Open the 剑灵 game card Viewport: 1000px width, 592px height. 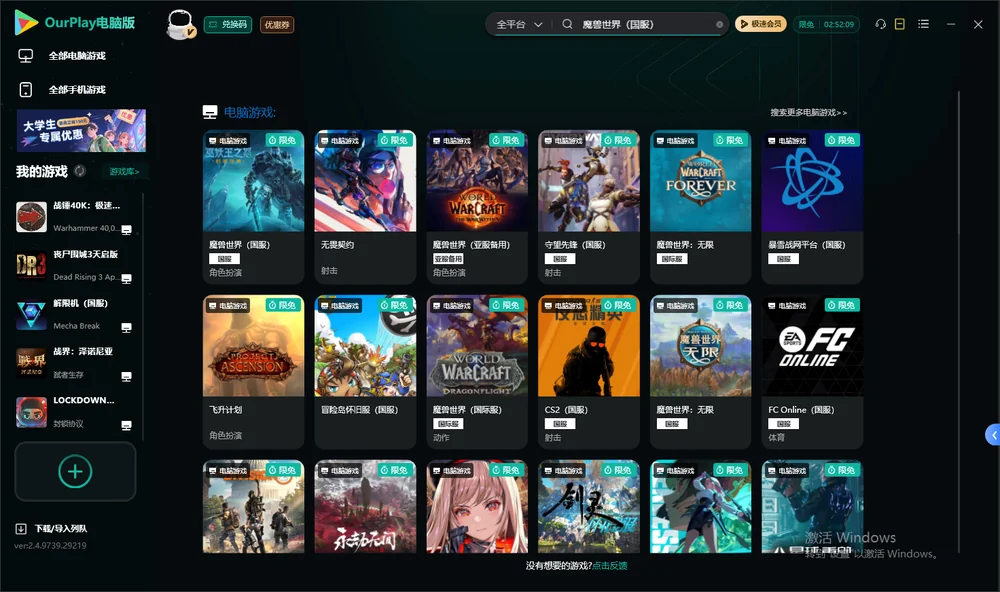click(x=589, y=507)
